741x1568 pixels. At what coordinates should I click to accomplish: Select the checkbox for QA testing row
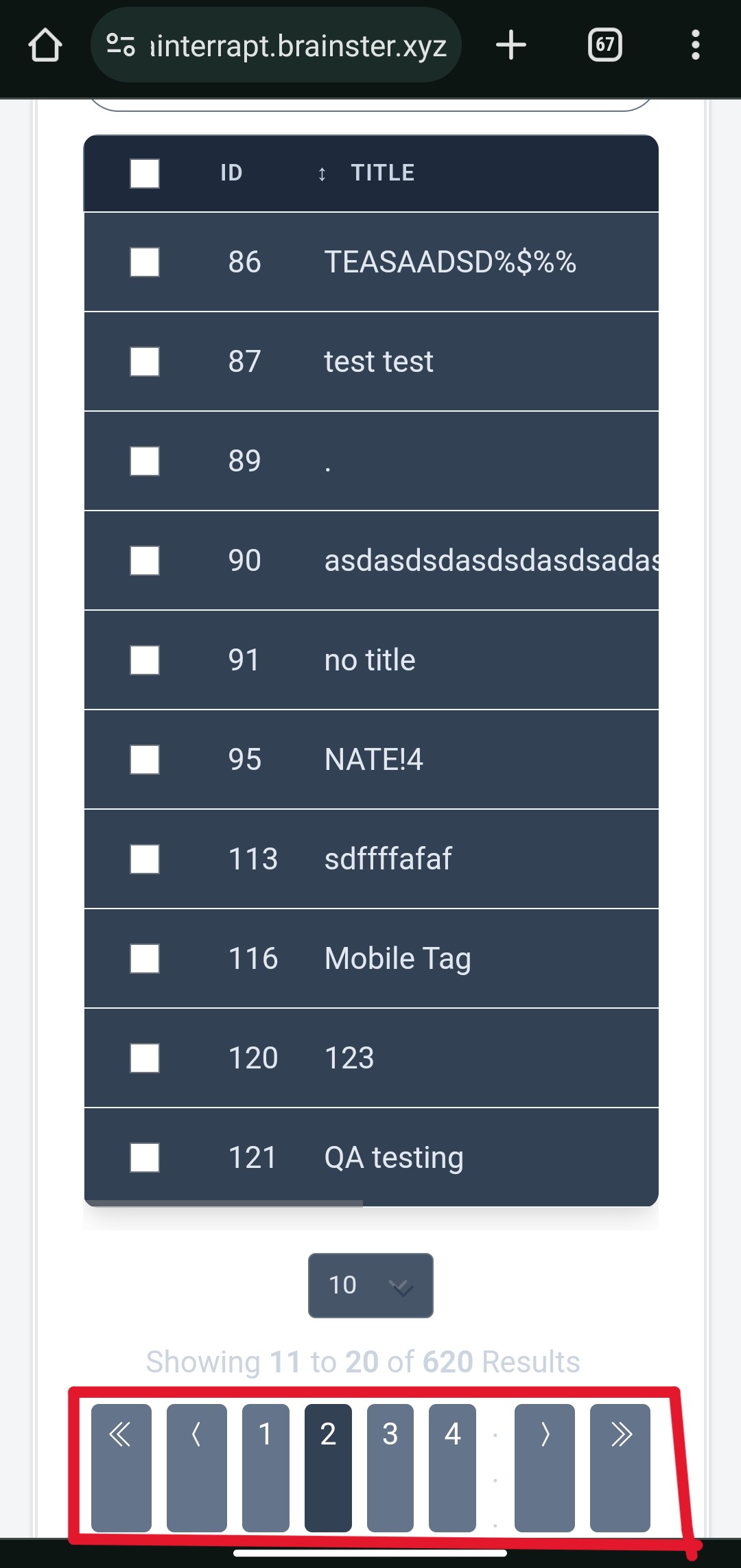click(145, 1158)
